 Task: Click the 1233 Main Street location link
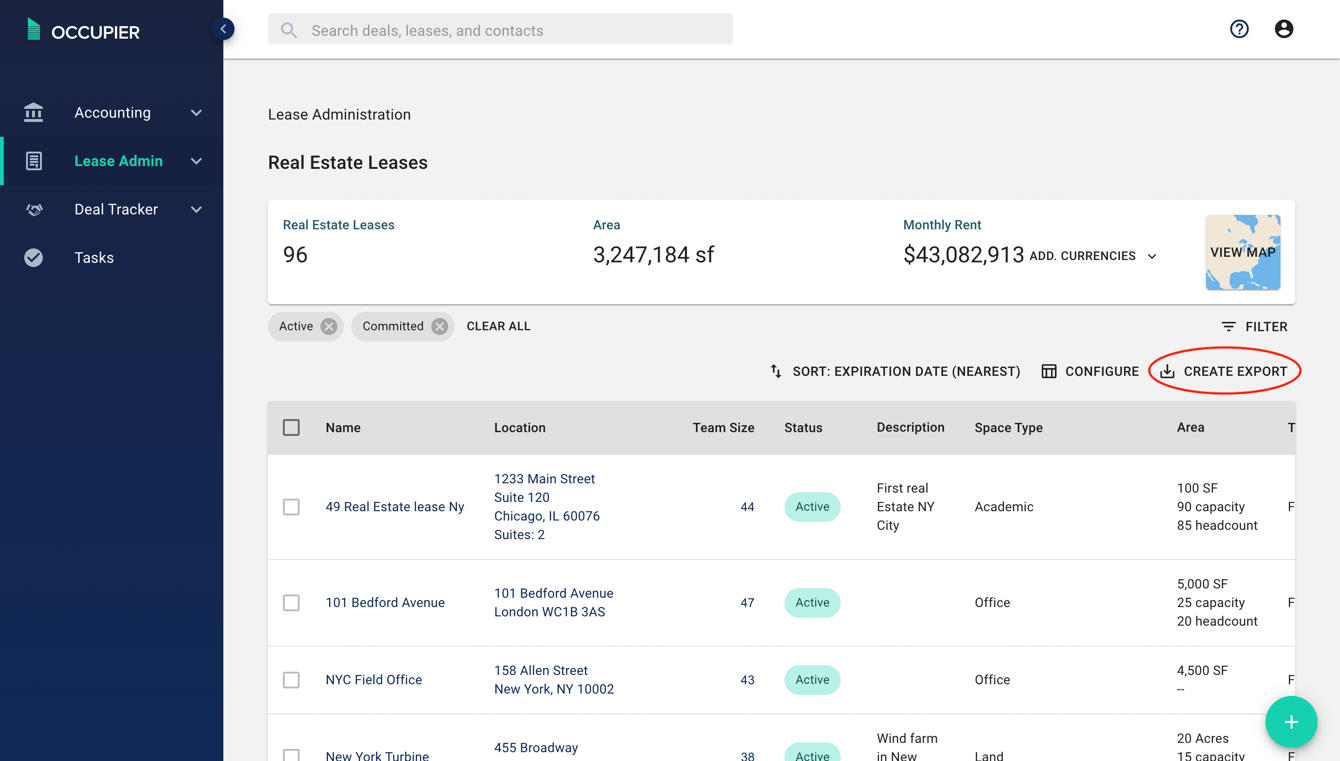[x=547, y=507]
